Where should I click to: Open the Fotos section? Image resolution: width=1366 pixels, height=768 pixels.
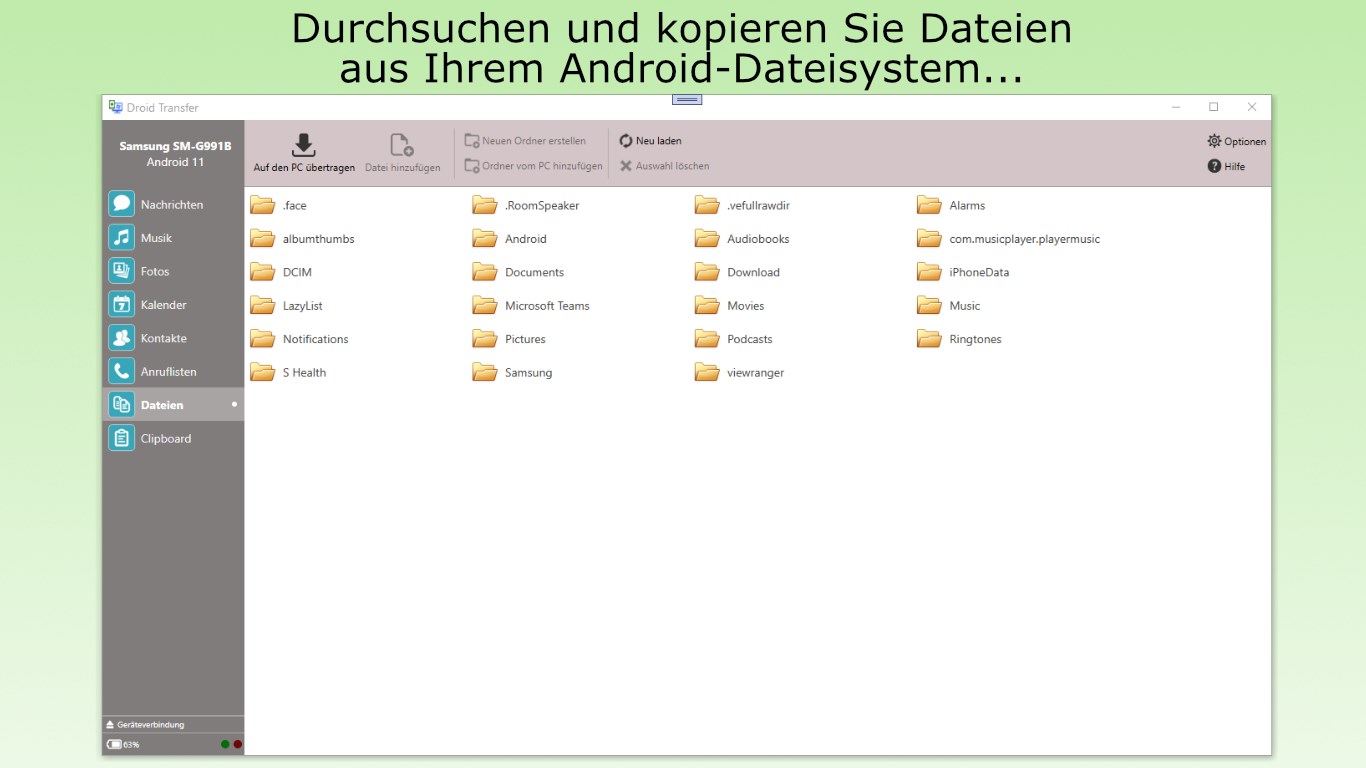[173, 271]
